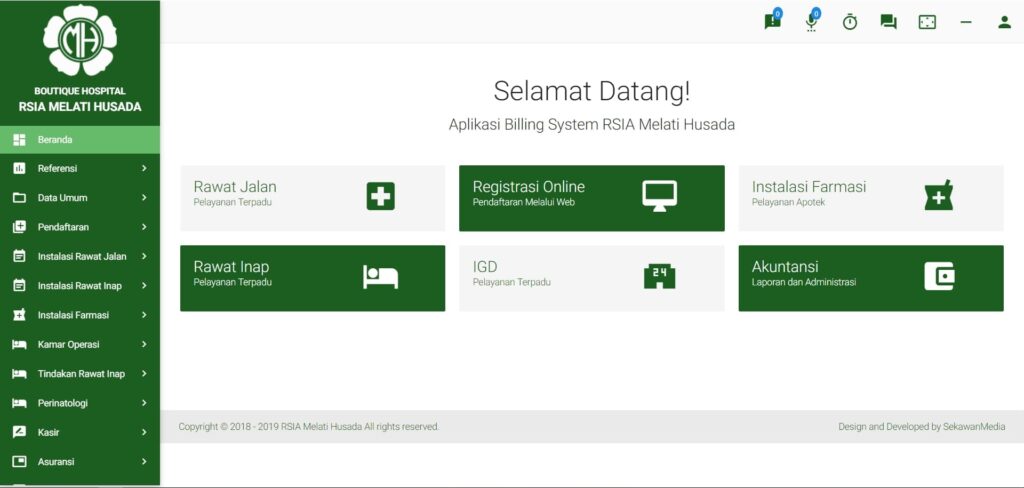Expand the Pendaftaran chevron
Viewport: 1024px width, 488px height.
[x=144, y=227]
